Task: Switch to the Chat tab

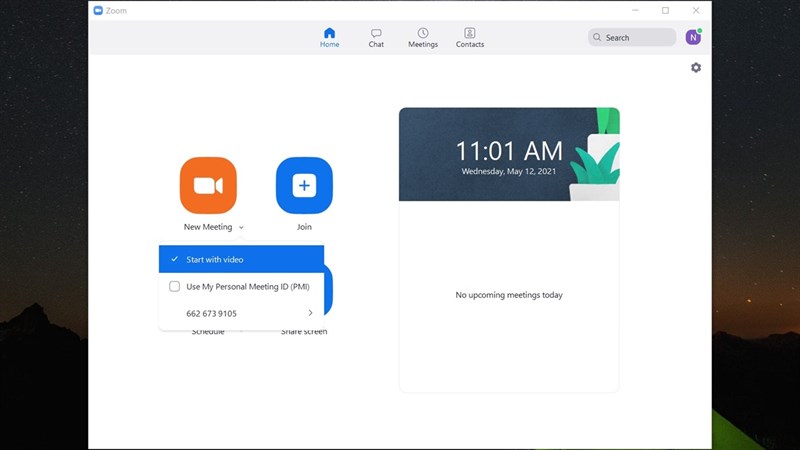Action: 376,38
